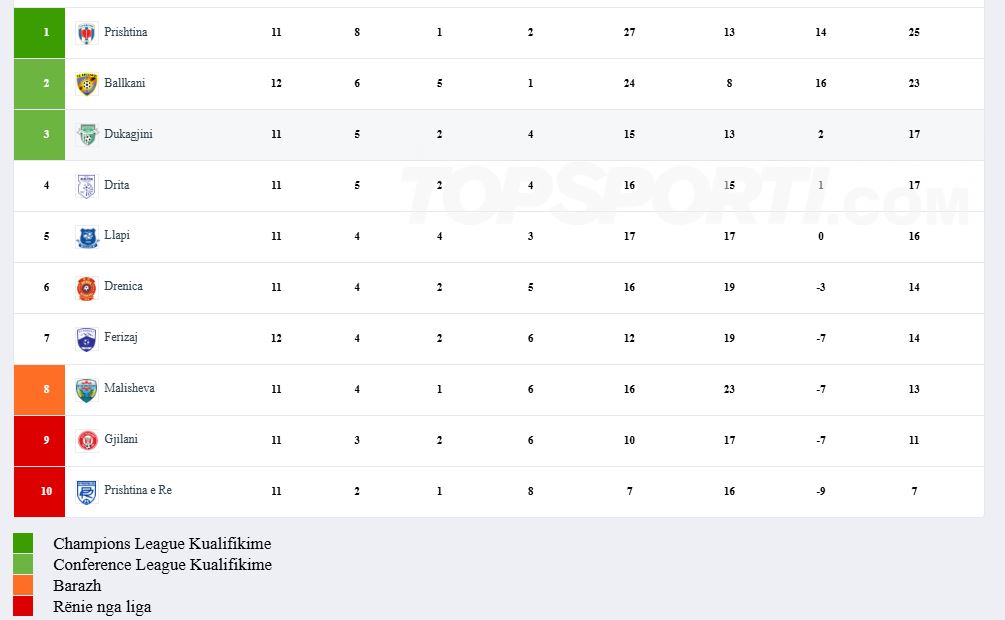Open the Llapi club logo
The image size is (1005, 620).
[x=87, y=237]
